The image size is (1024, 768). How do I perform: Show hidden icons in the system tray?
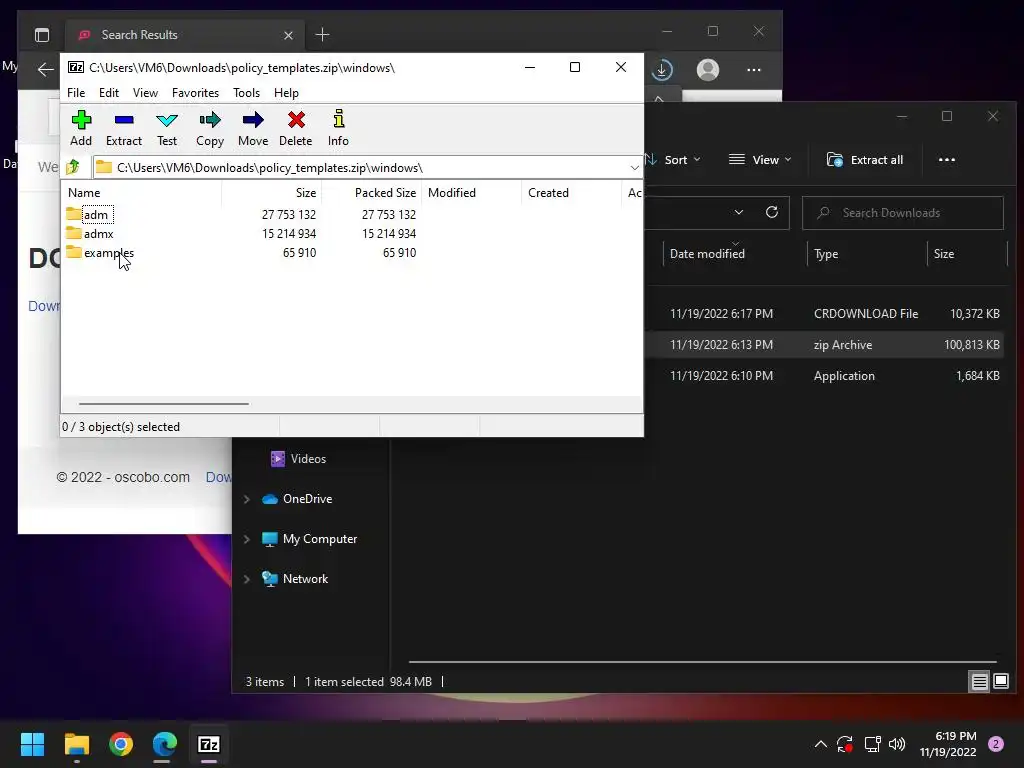[x=821, y=744]
